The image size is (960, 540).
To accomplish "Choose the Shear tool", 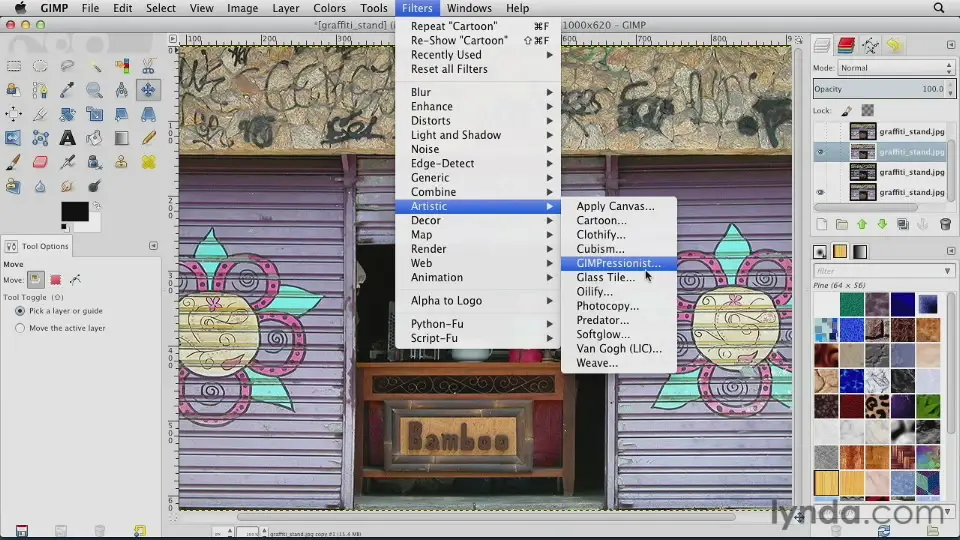I will tap(121, 114).
